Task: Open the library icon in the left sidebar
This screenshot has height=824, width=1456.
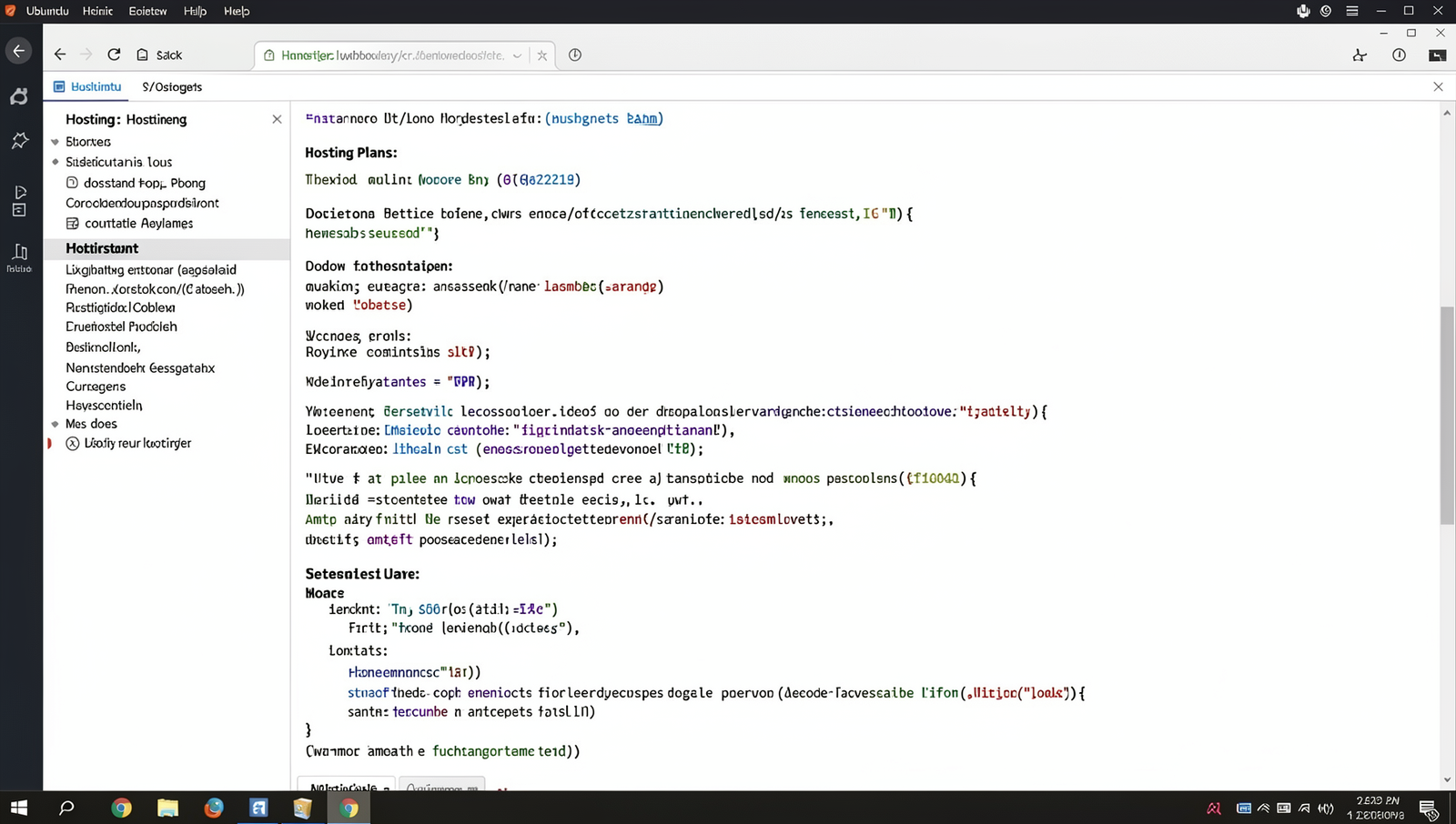Action: pyautogui.click(x=19, y=257)
